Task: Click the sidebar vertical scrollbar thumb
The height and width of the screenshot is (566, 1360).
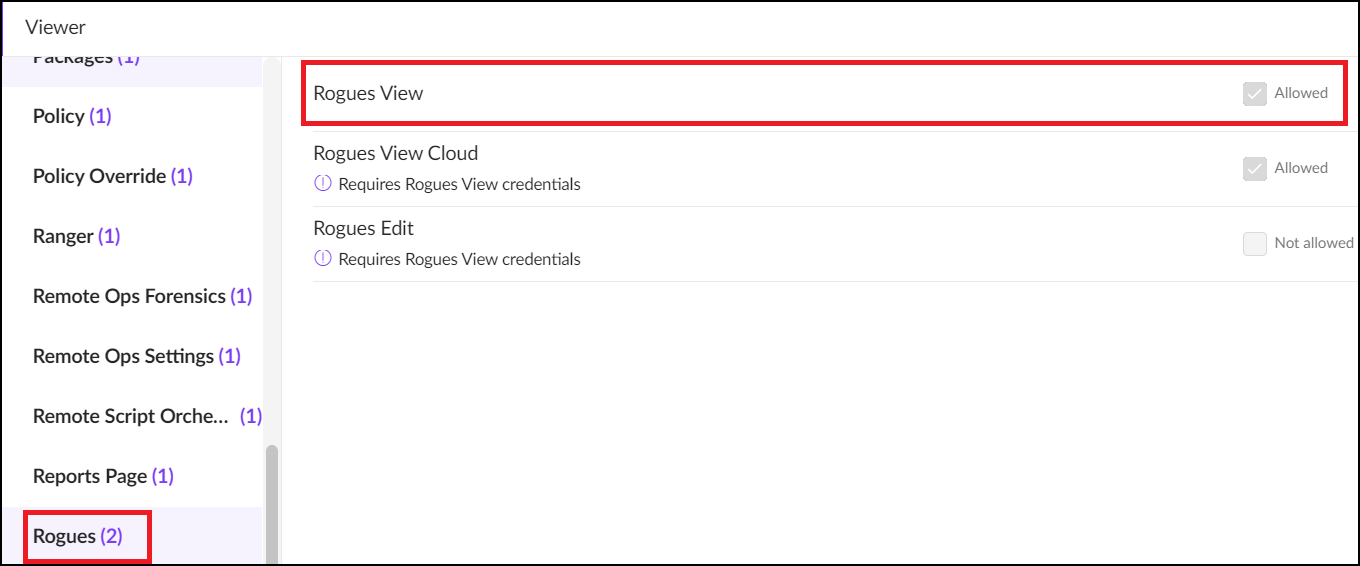Action: pyautogui.click(x=271, y=505)
